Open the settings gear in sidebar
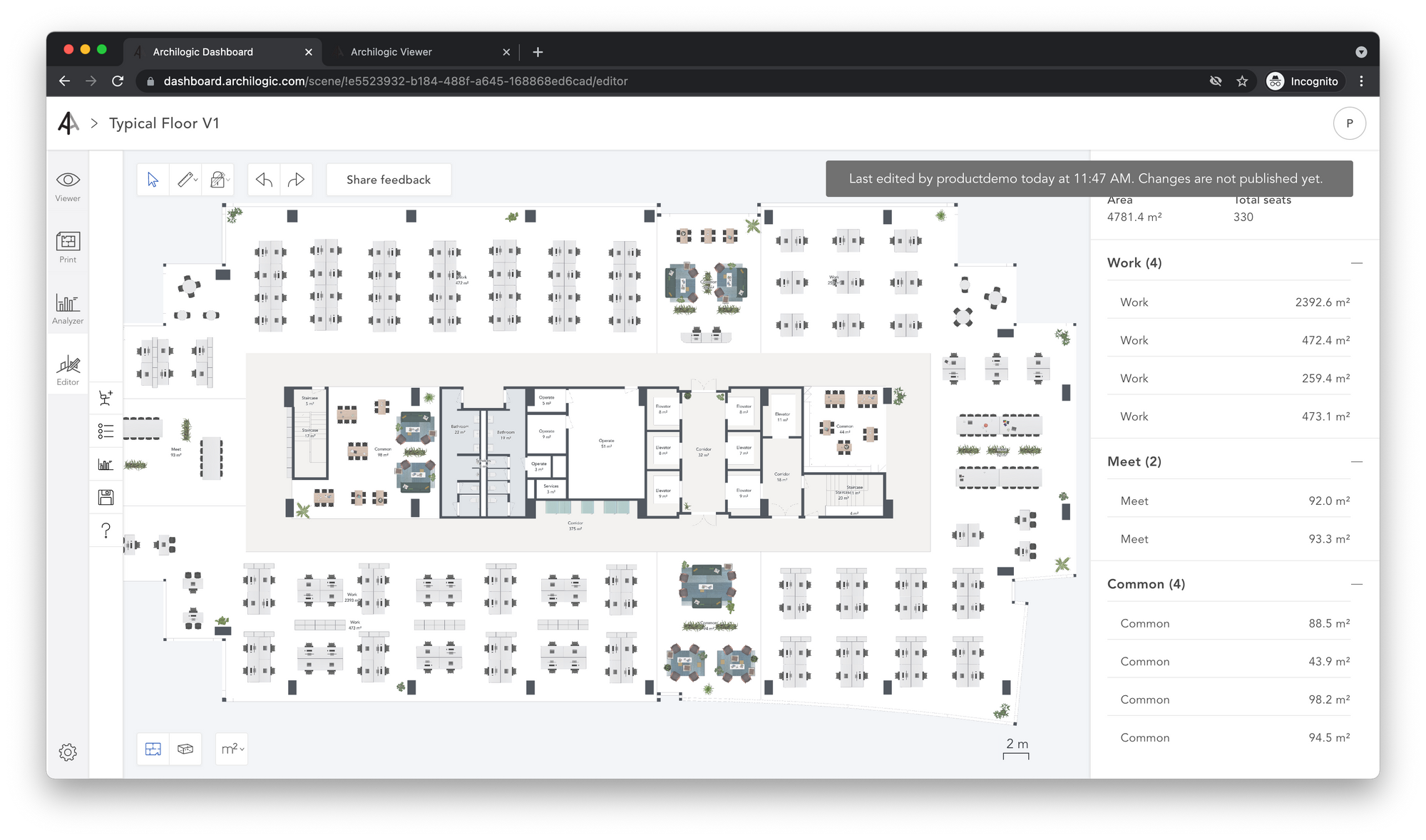Viewport: 1426px width, 840px height. (68, 752)
